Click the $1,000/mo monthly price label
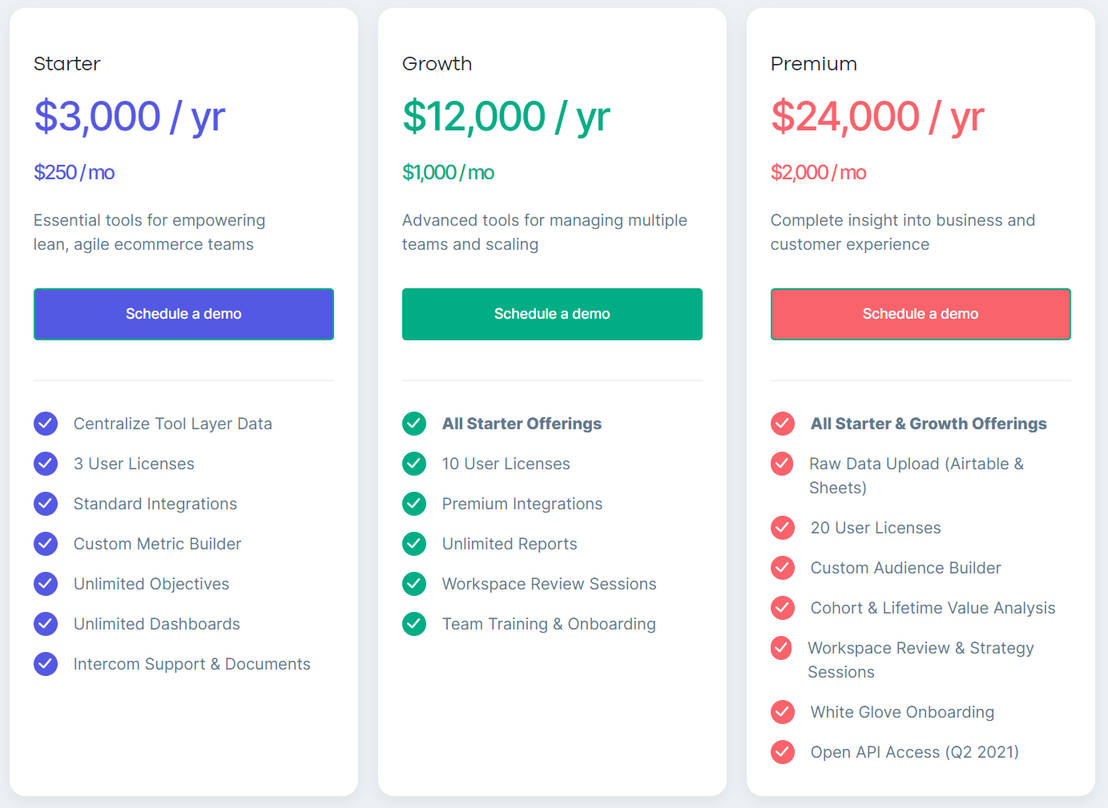Image resolution: width=1108 pixels, height=808 pixels. pyautogui.click(x=448, y=173)
